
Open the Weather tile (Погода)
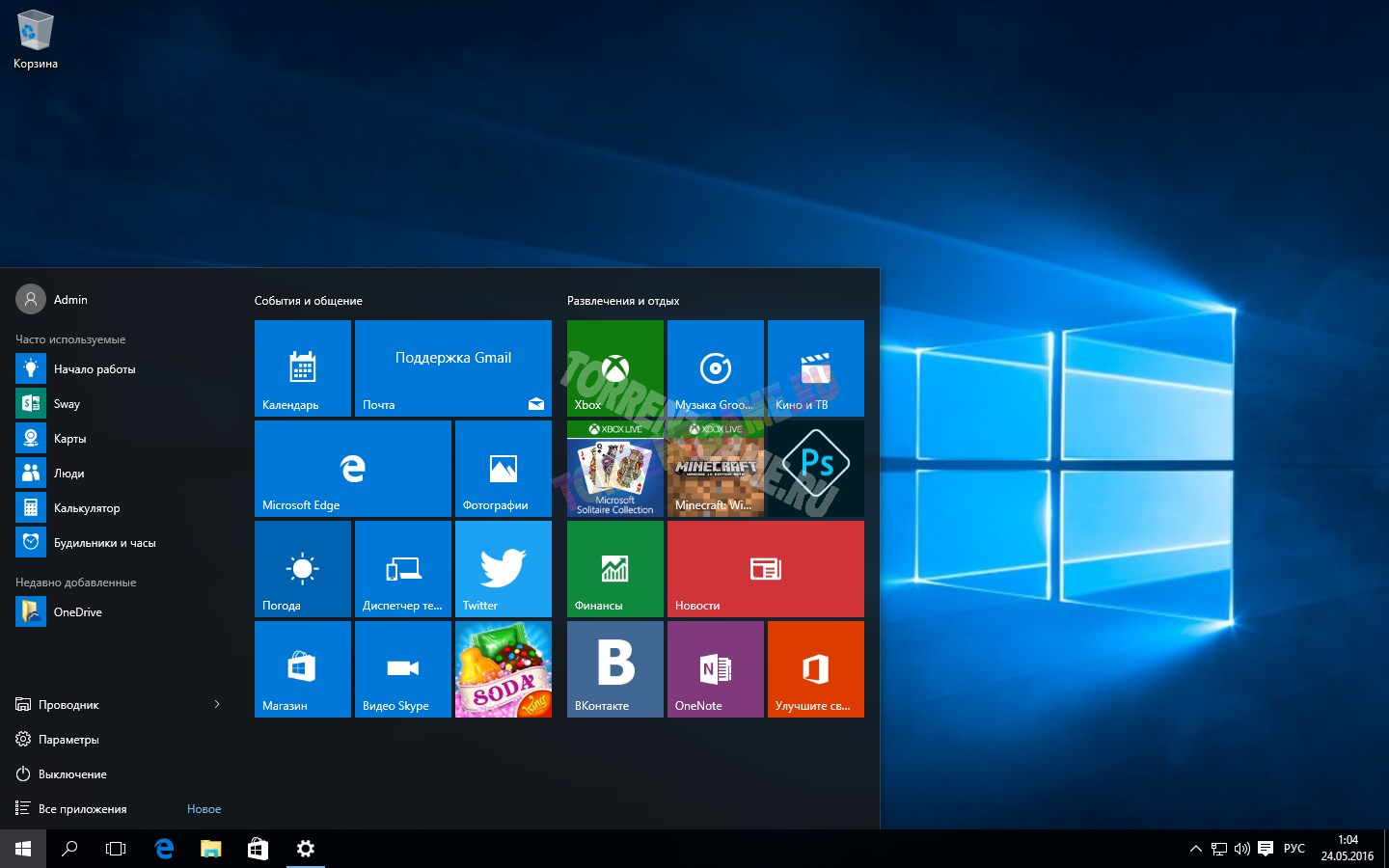[x=302, y=569]
